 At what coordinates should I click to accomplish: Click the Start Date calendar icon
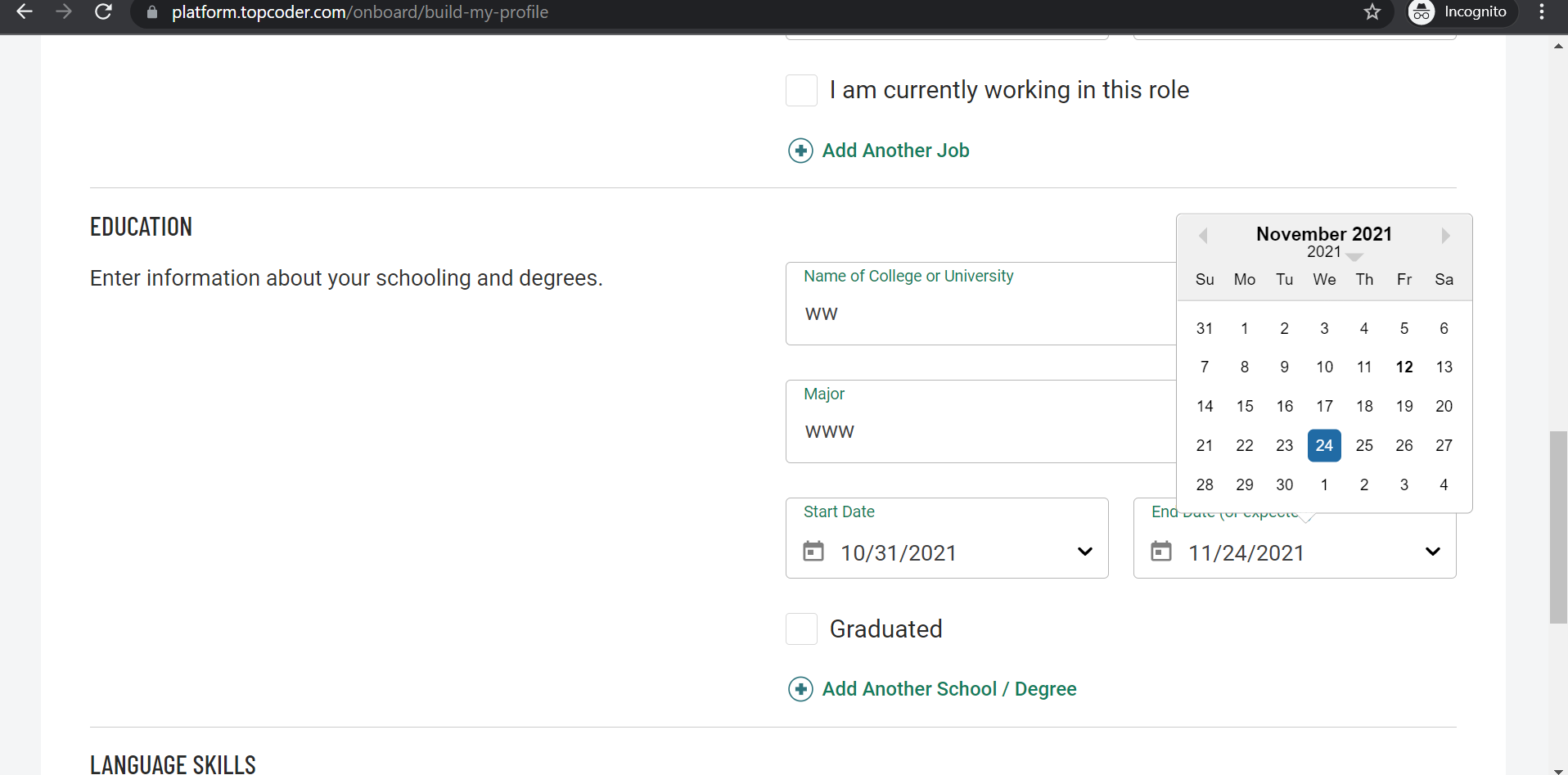tap(813, 552)
